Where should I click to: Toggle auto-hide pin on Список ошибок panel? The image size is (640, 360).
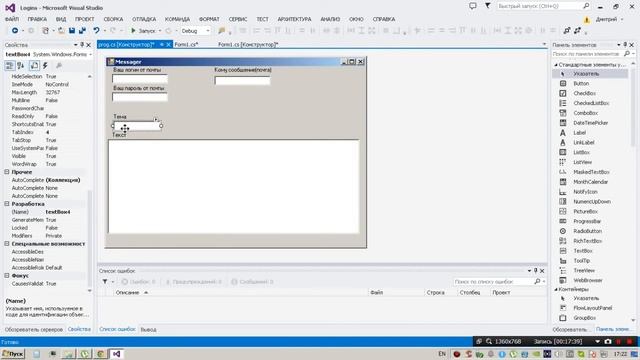coord(536,271)
